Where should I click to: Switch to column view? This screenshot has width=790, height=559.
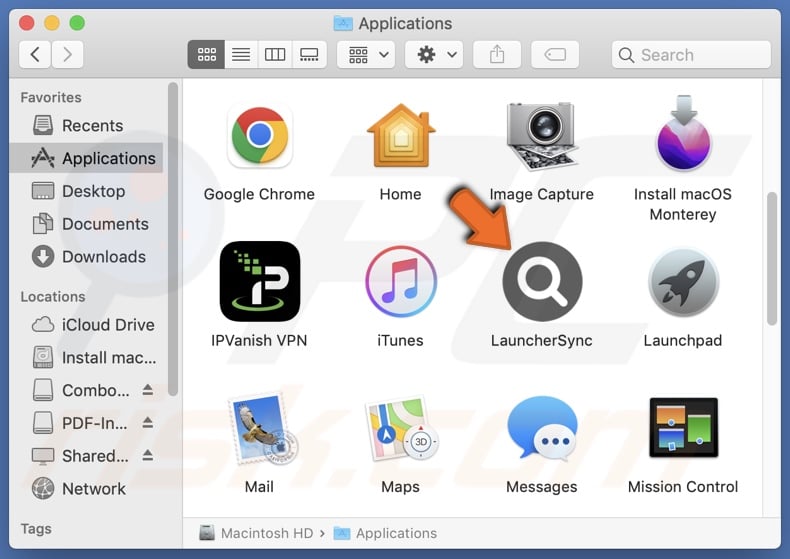point(275,54)
